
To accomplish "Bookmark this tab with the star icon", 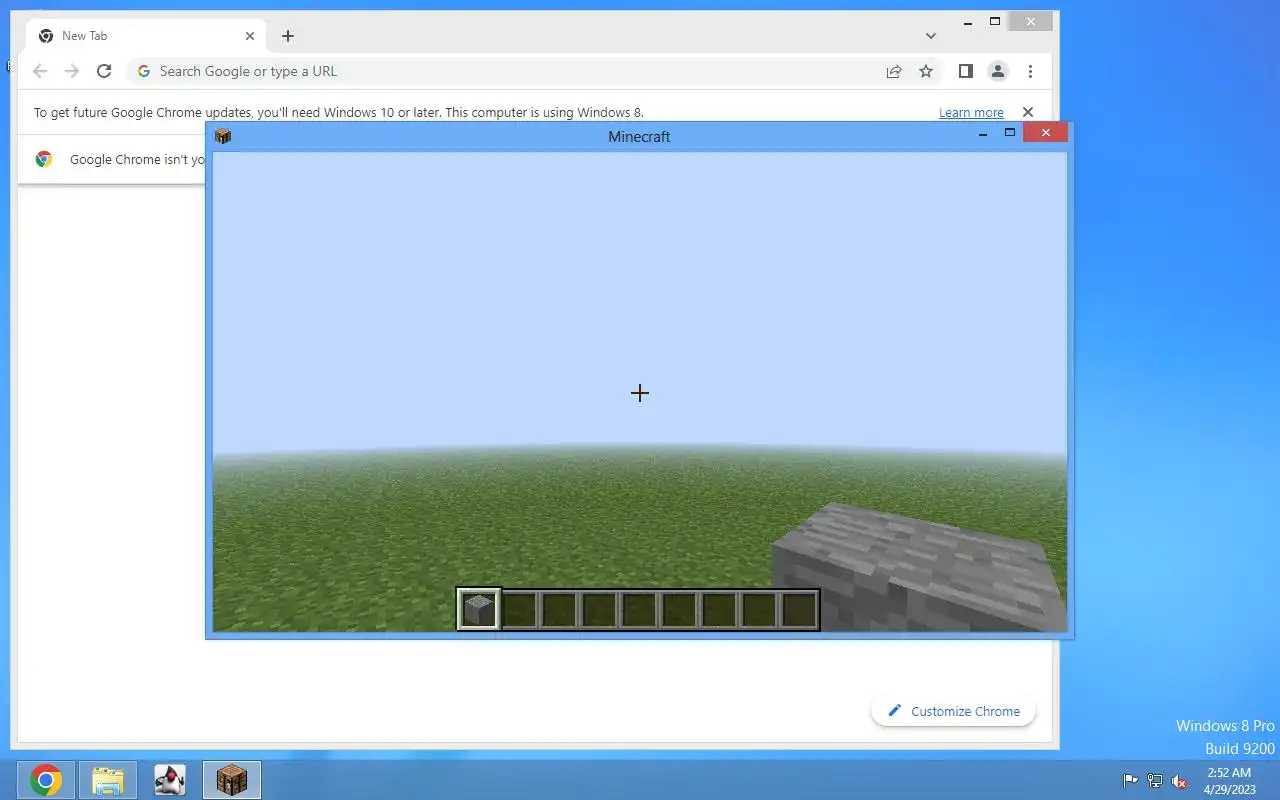I will [x=926, y=71].
